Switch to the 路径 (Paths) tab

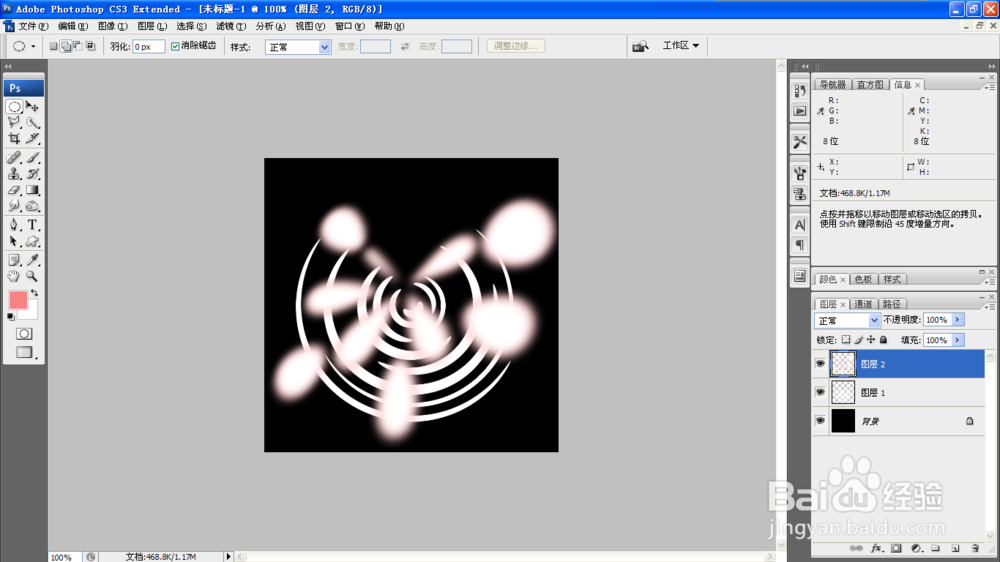pos(892,304)
